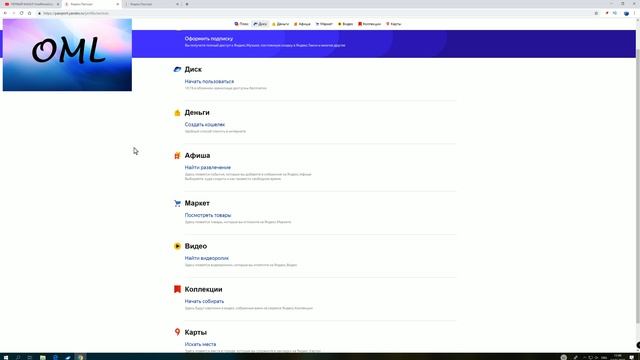This screenshot has width=640, height=360.
Task: Open the Искать места link
Action: 200,344
